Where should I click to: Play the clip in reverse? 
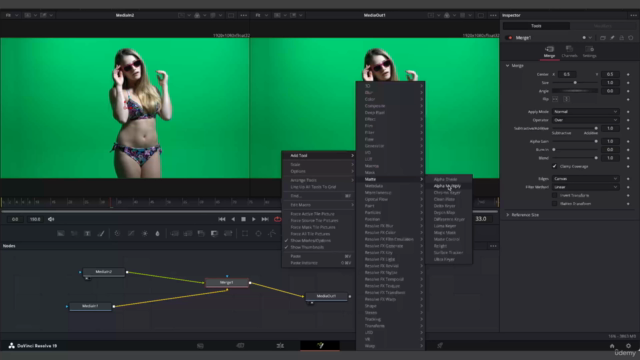click(233, 219)
